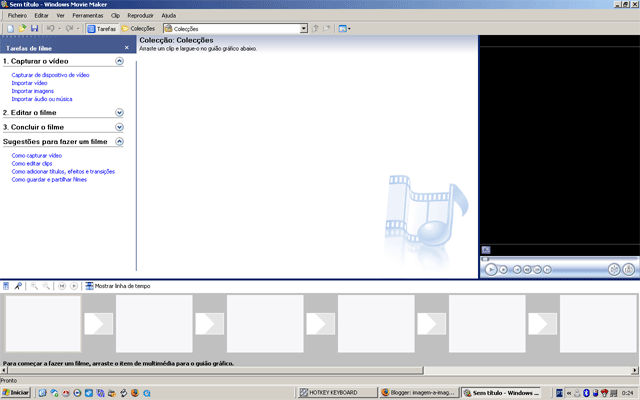Click the storyboard horizontal scrollbar

click(215, 370)
